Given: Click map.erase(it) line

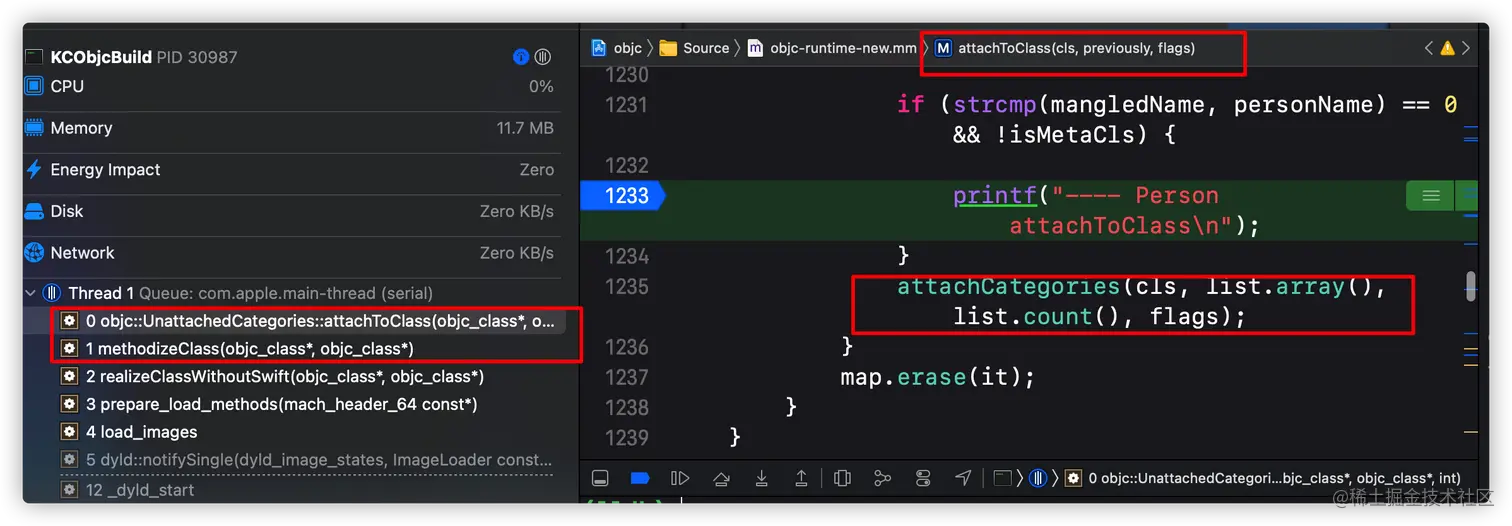Looking at the screenshot, I should pyautogui.click(x=937, y=377).
